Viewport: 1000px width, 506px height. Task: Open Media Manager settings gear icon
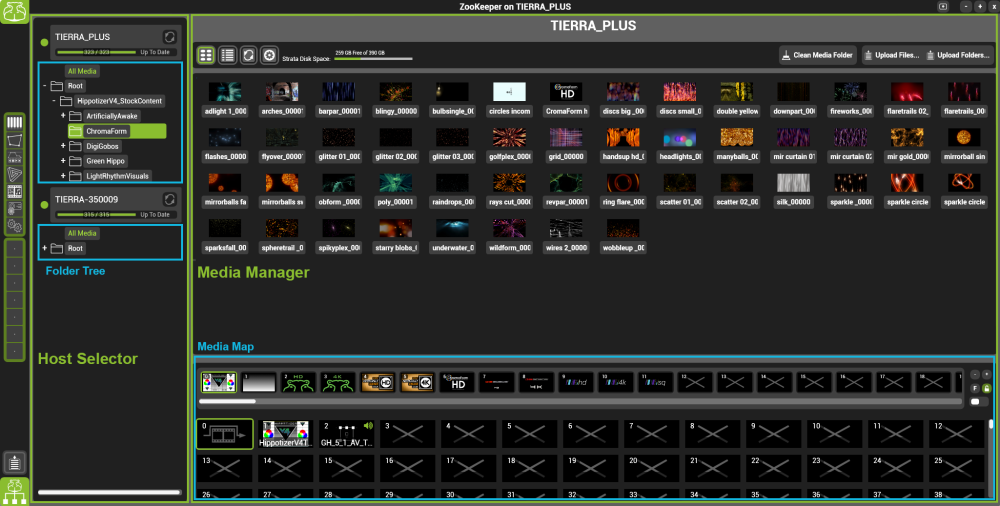tap(269, 56)
